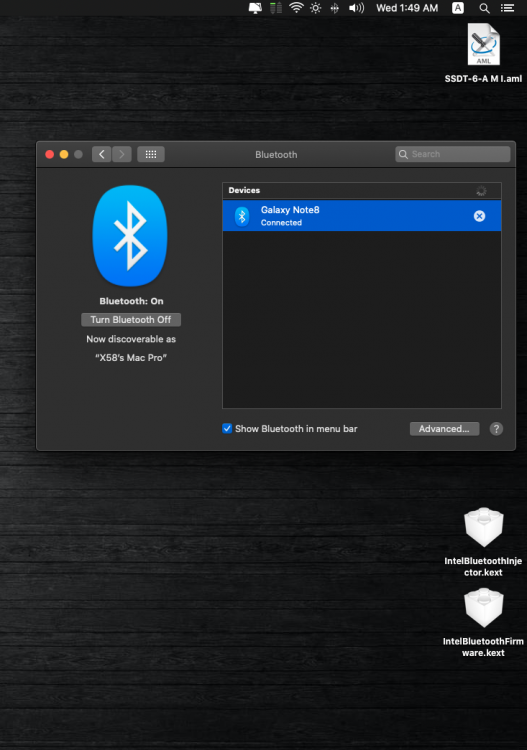527x750 pixels.
Task: Open the Wi-Fi menu bar icon
Action: pyautogui.click(x=296, y=8)
